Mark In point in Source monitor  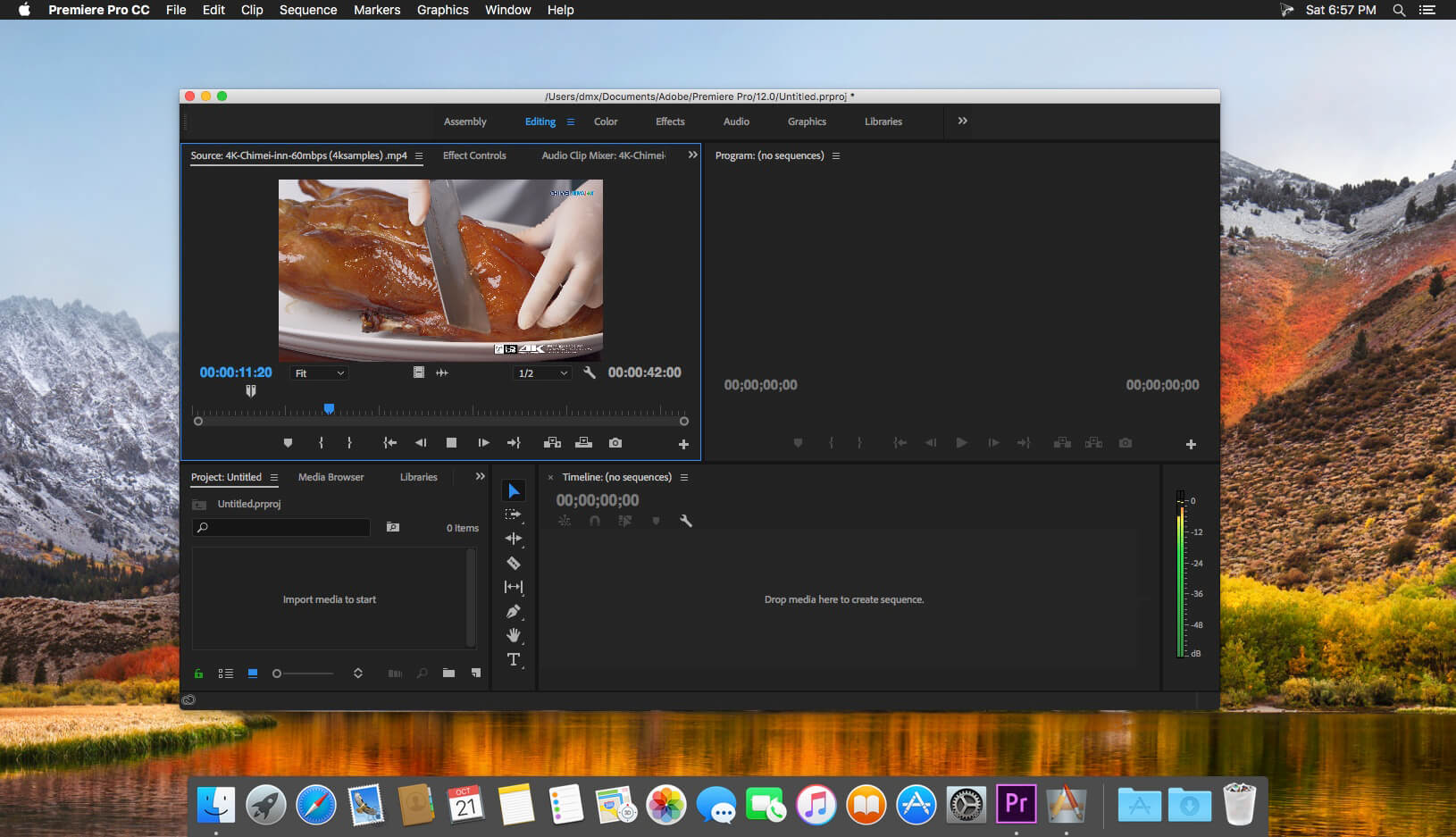[x=321, y=443]
